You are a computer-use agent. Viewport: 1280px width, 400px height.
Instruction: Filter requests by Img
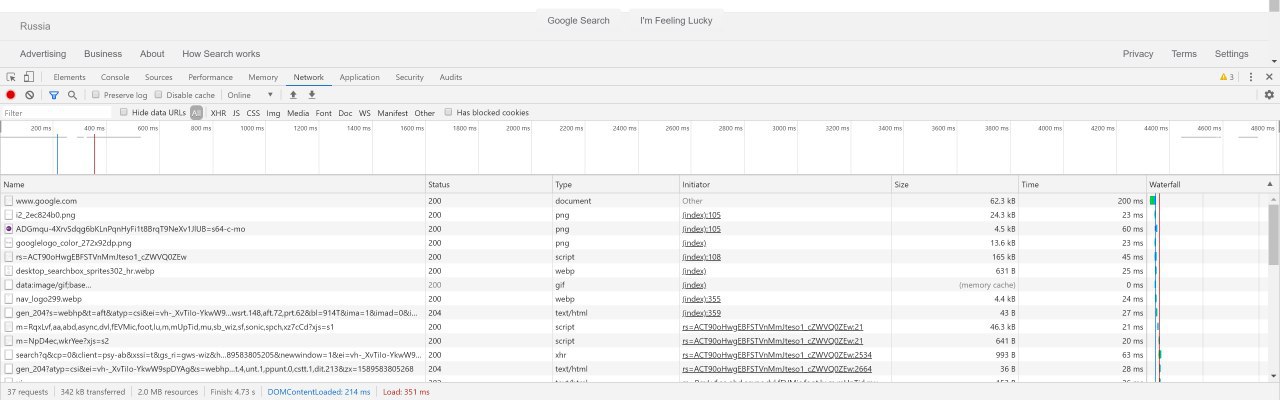click(273, 113)
